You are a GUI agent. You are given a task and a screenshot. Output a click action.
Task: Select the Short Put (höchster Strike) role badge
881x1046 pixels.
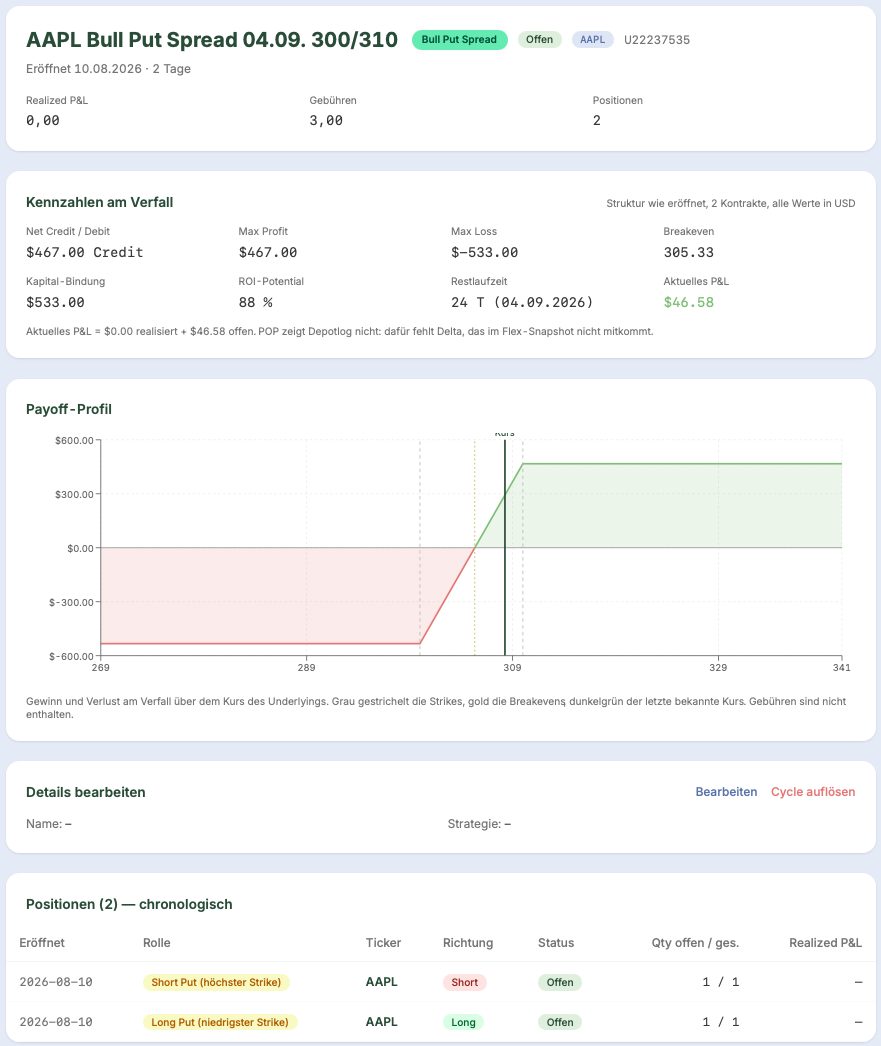[x=216, y=982]
